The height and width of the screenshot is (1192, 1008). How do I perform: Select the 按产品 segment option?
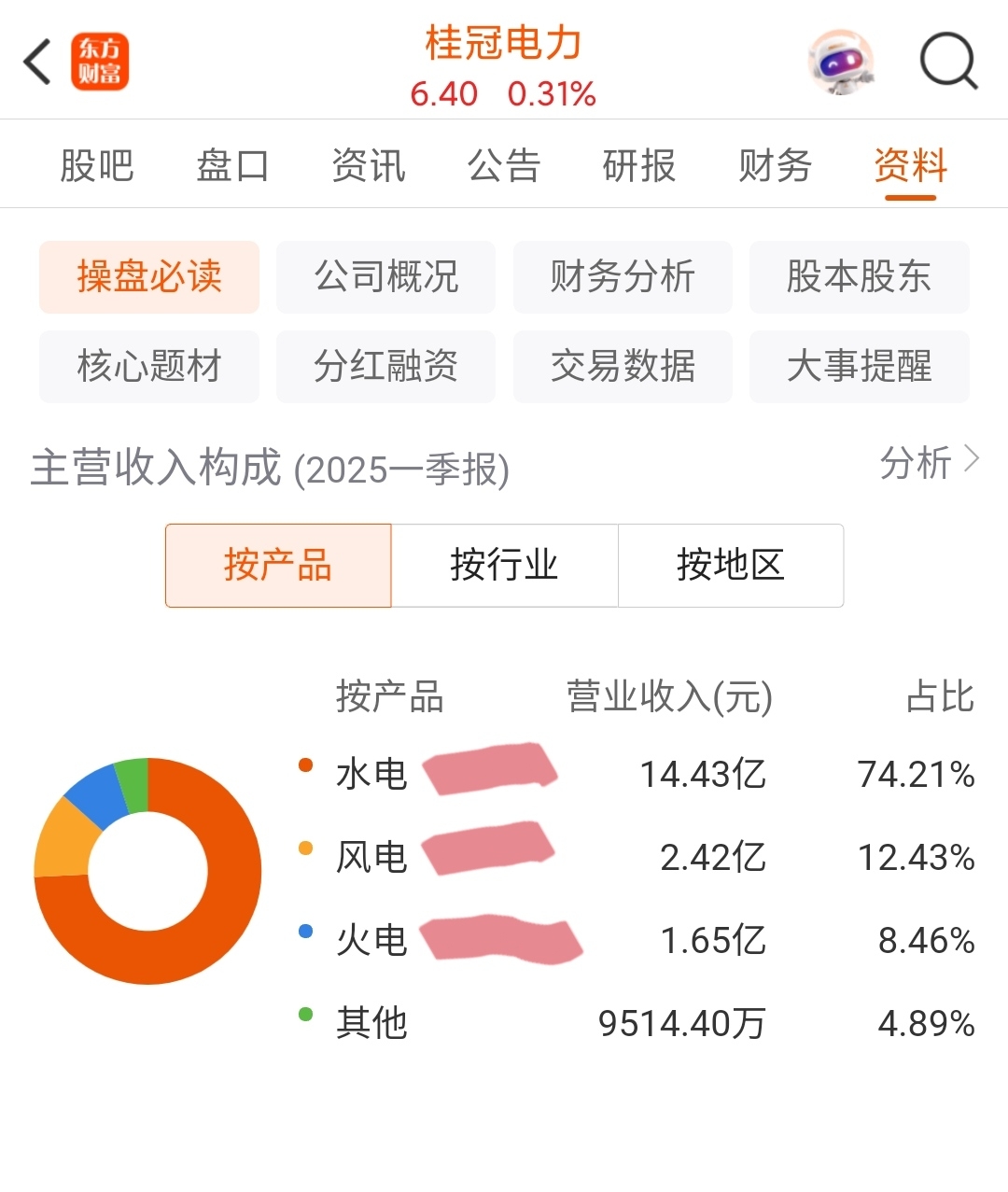pyautogui.click(x=278, y=566)
